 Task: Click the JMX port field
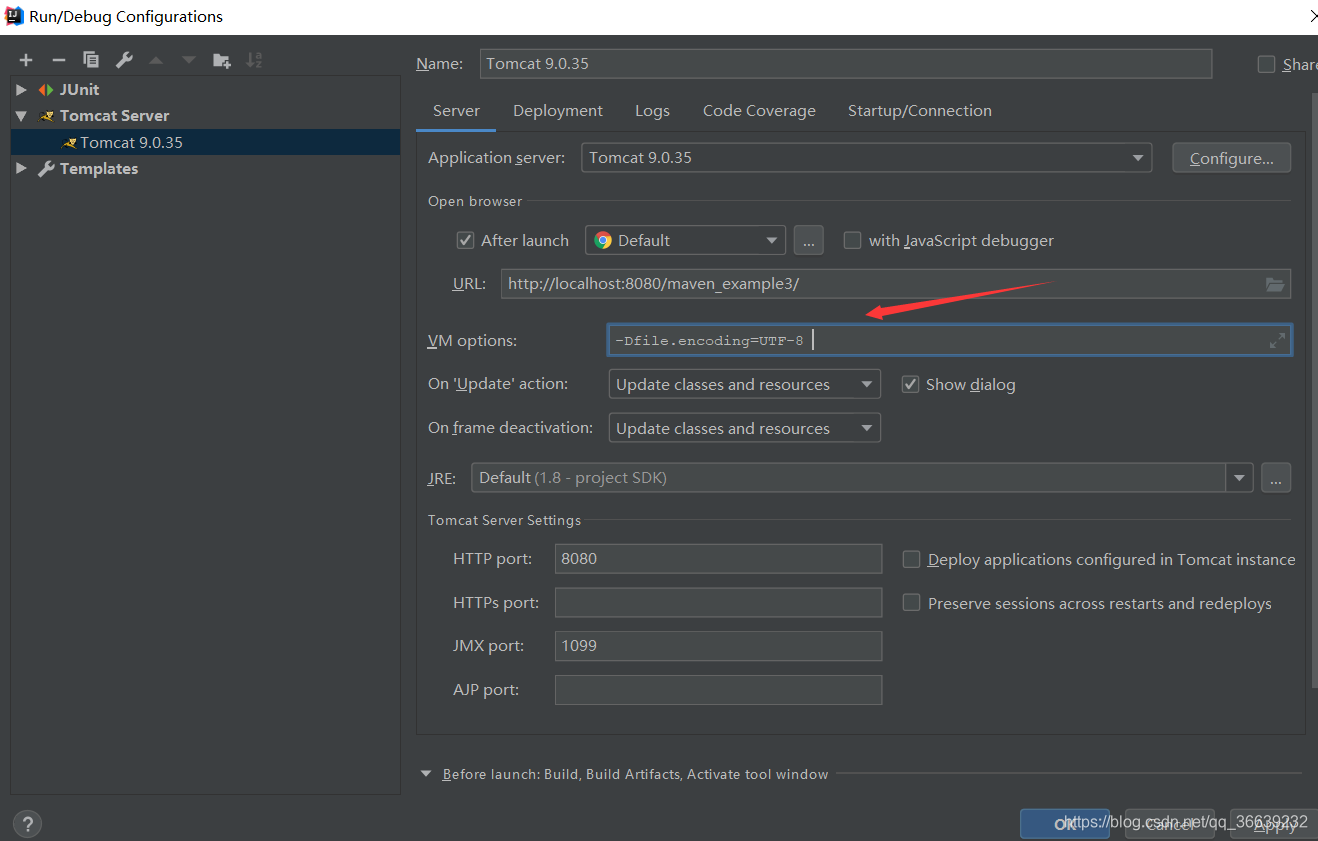718,646
